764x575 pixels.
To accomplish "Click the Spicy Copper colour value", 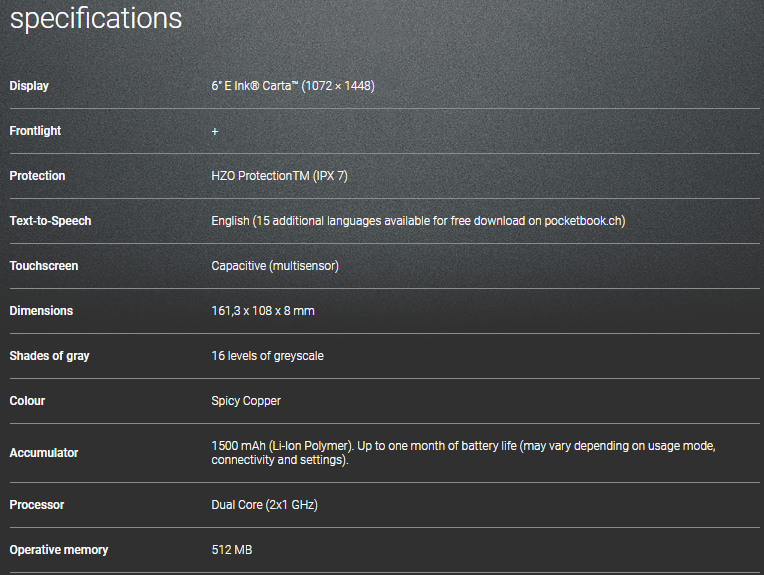I will (246, 401).
